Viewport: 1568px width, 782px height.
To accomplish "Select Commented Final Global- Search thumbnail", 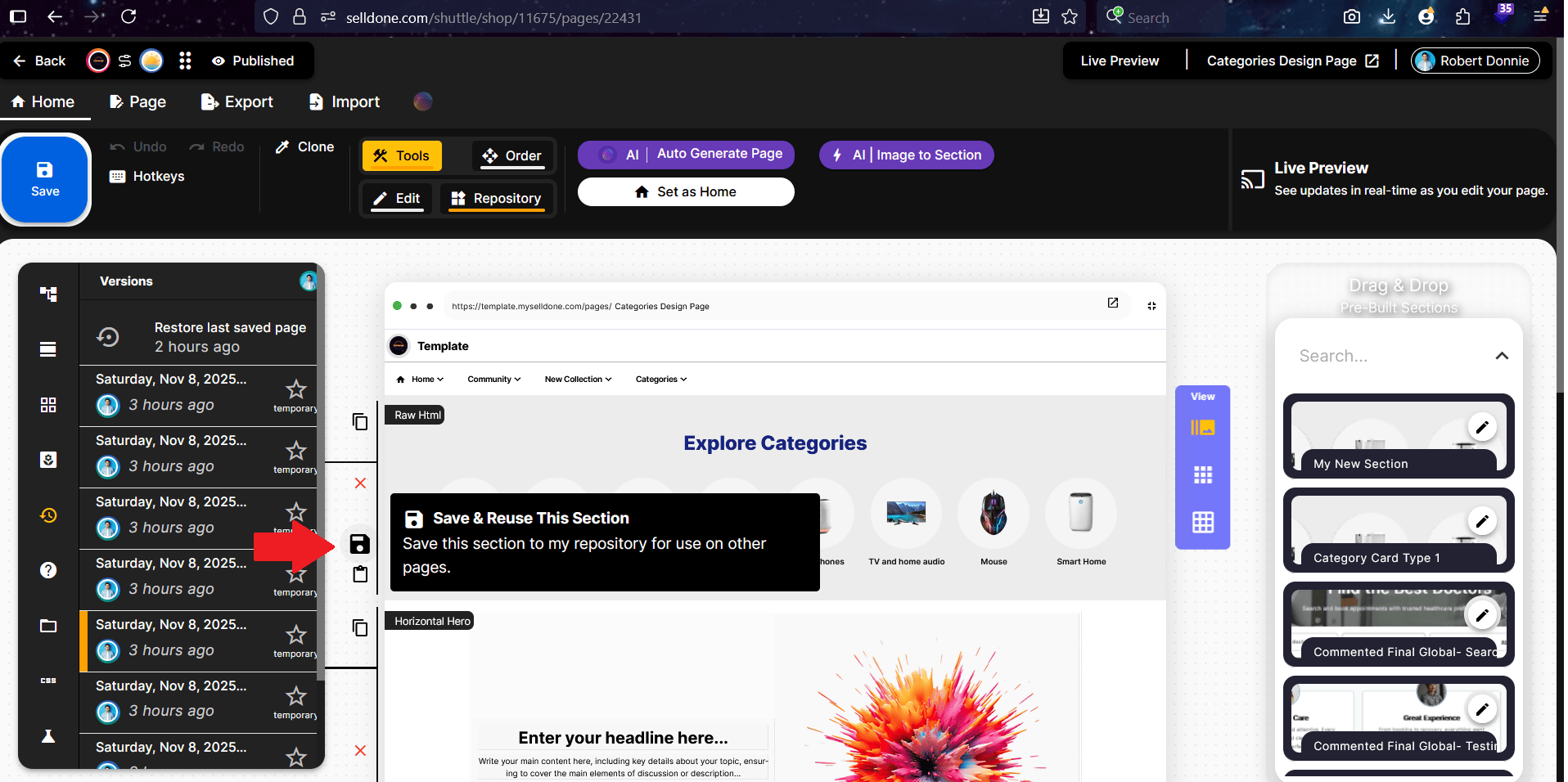I will (1399, 624).
